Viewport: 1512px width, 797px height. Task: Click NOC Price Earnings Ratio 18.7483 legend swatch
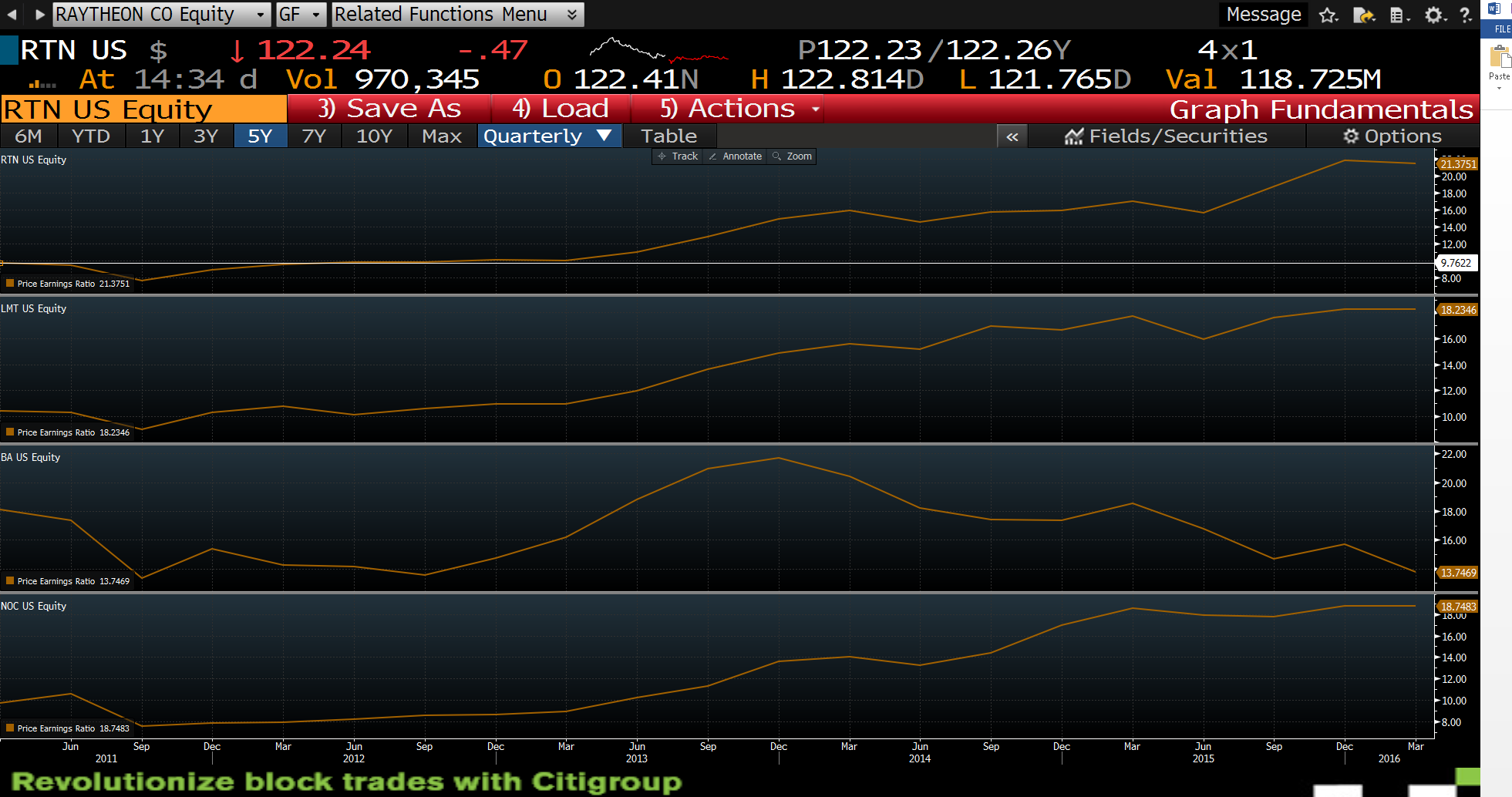(x=10, y=728)
